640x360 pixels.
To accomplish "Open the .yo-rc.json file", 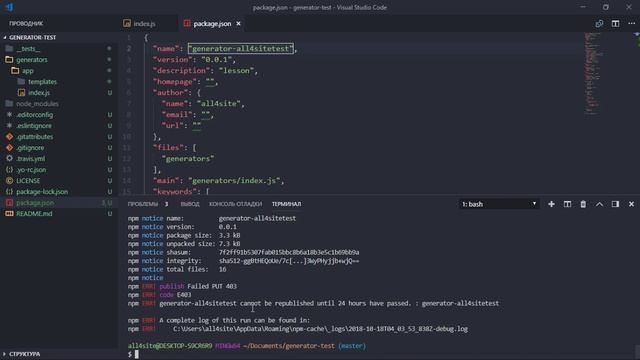I will (59, 170).
